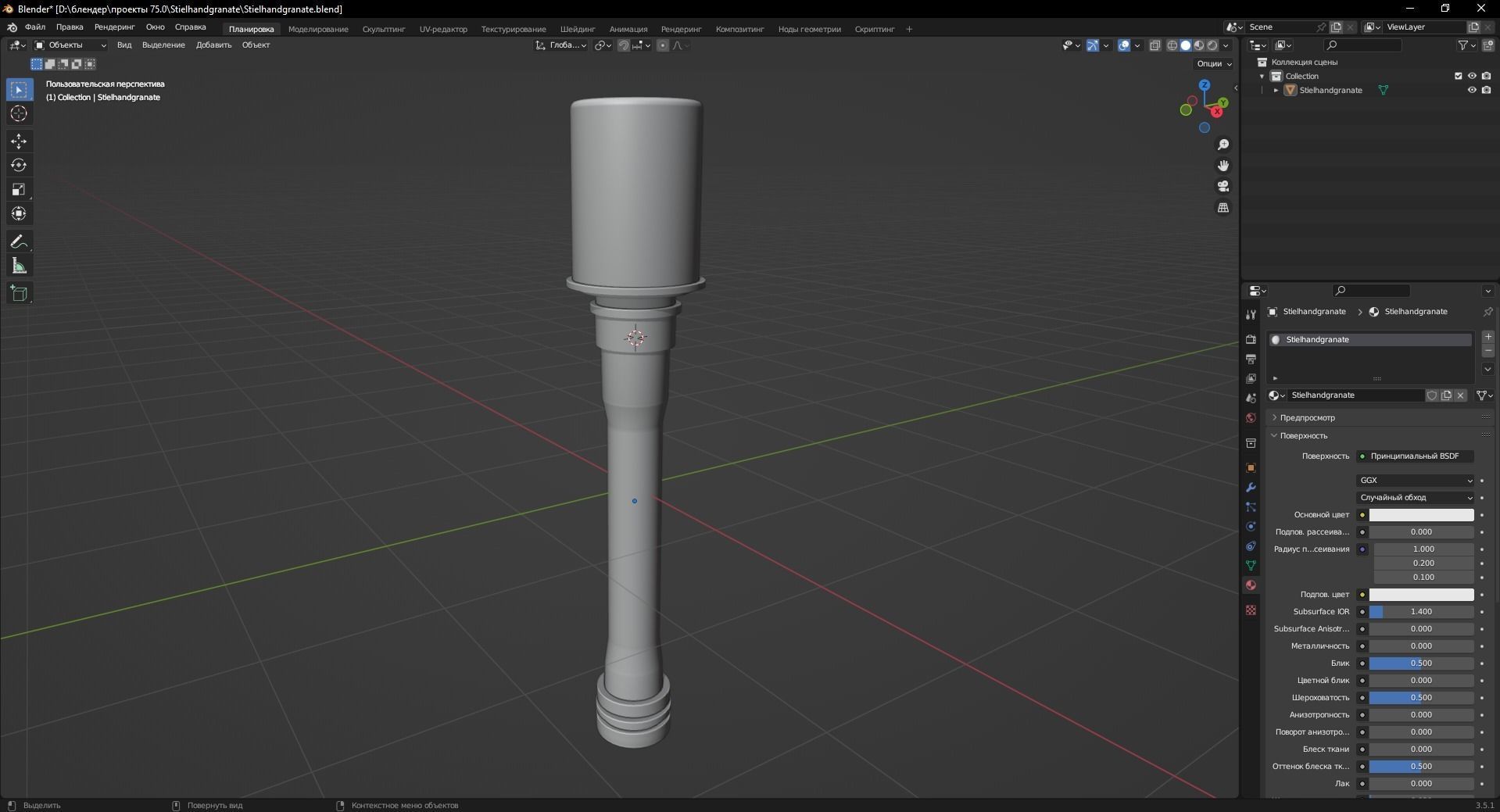This screenshot has width=1500, height=812.
Task: Activate the 3D Cursor tool
Action: [19, 114]
